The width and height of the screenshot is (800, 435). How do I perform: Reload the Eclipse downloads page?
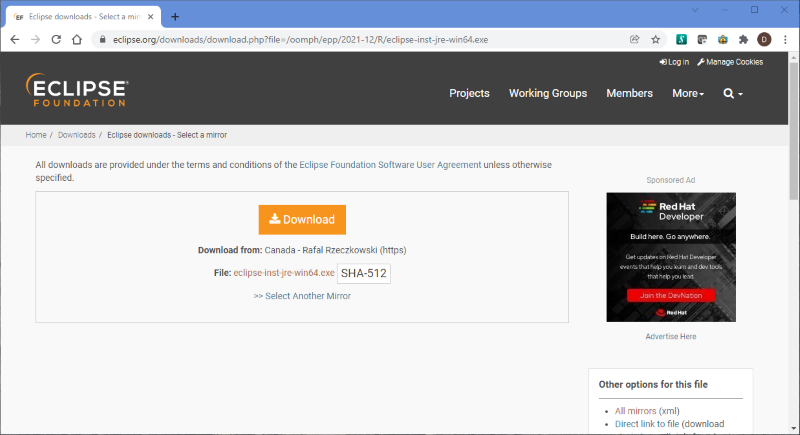click(56, 40)
